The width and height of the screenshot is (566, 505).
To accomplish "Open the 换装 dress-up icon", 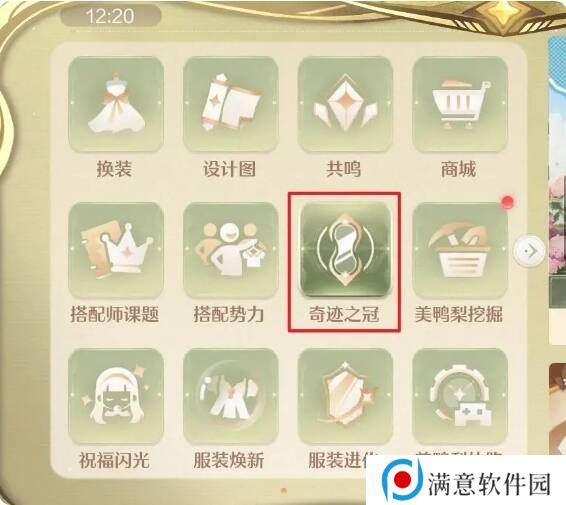I will pos(116,104).
